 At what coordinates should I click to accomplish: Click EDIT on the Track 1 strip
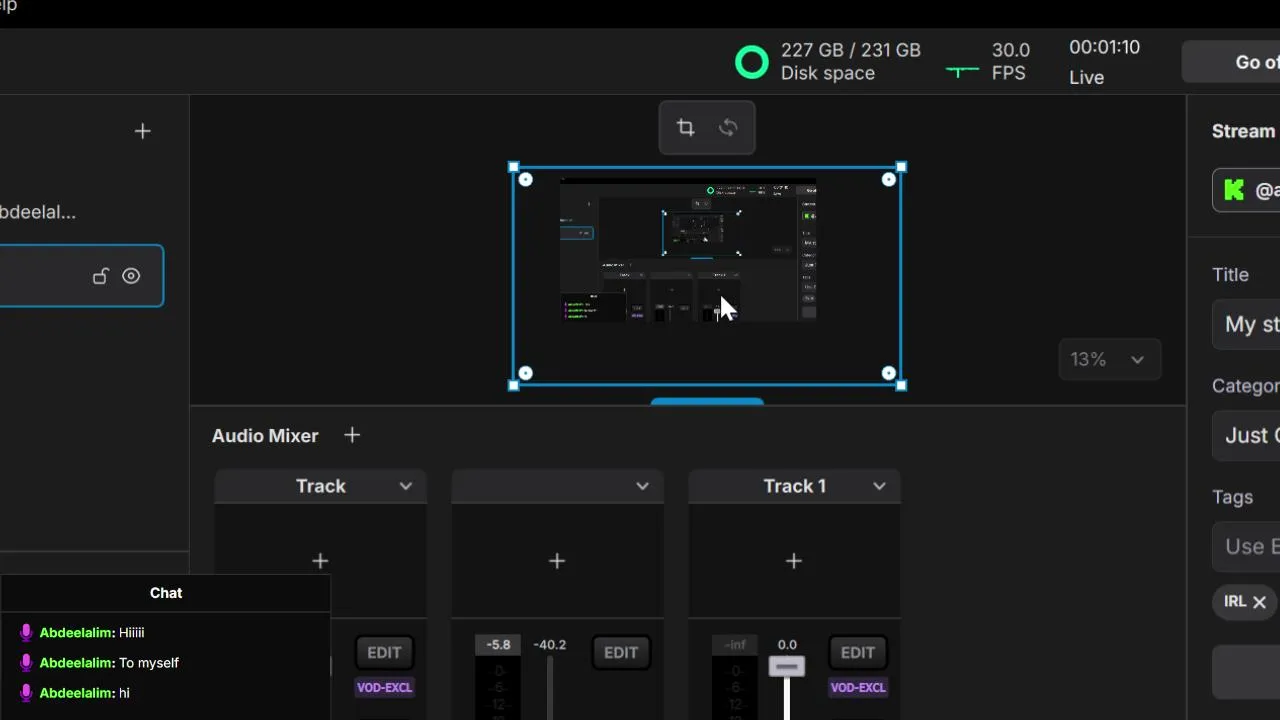pos(858,652)
